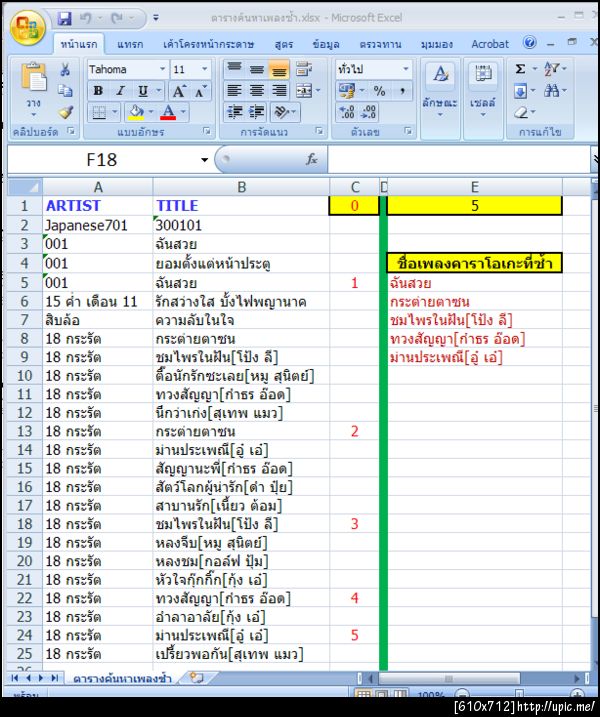
Task: Expand the Name Box dropdown arrow
Action: tap(204, 160)
